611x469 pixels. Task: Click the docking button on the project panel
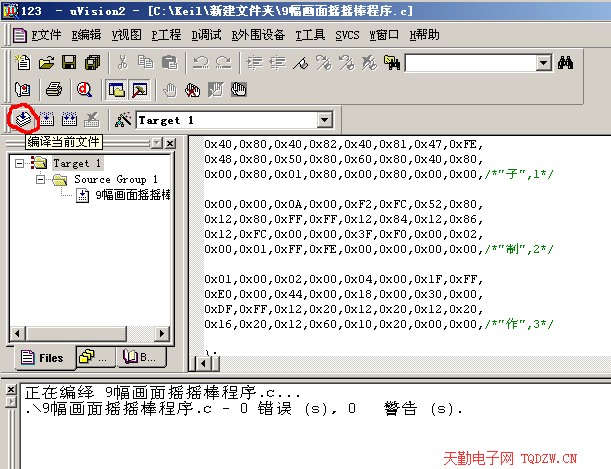click(x=157, y=144)
